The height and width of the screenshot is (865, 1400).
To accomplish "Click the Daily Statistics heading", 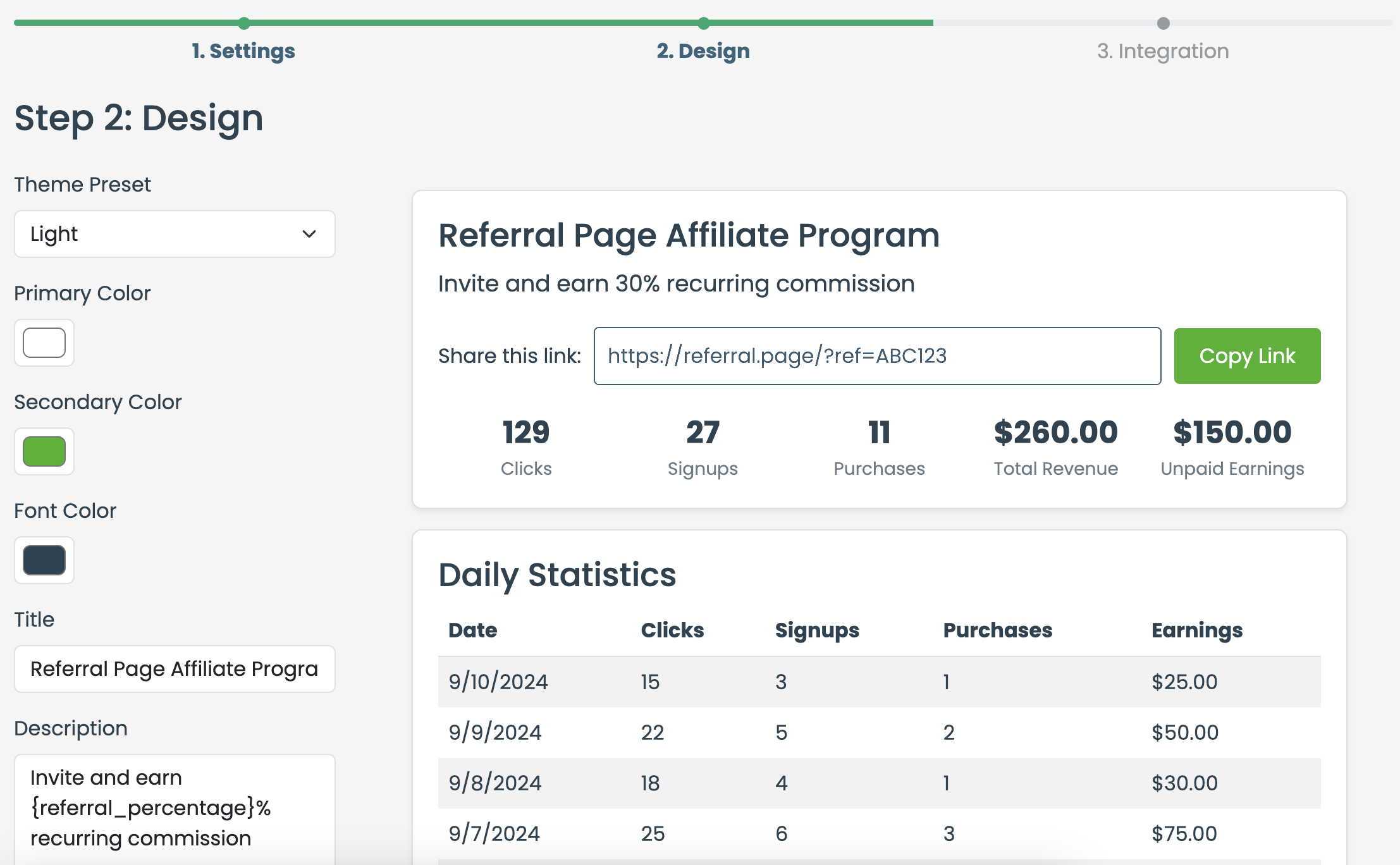I will click(557, 575).
